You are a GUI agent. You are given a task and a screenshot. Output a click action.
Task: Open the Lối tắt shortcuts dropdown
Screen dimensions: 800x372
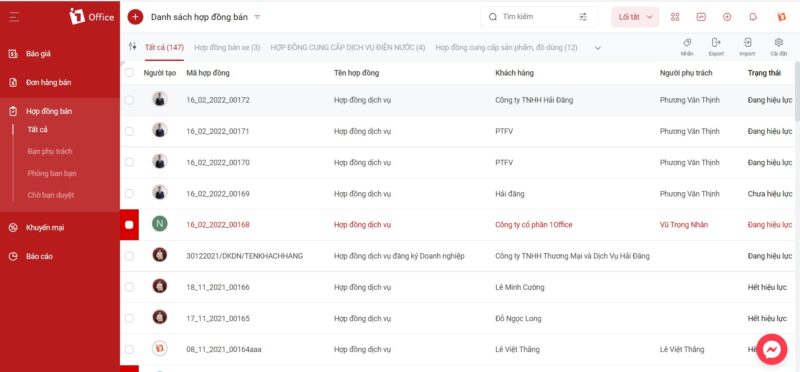coord(635,17)
